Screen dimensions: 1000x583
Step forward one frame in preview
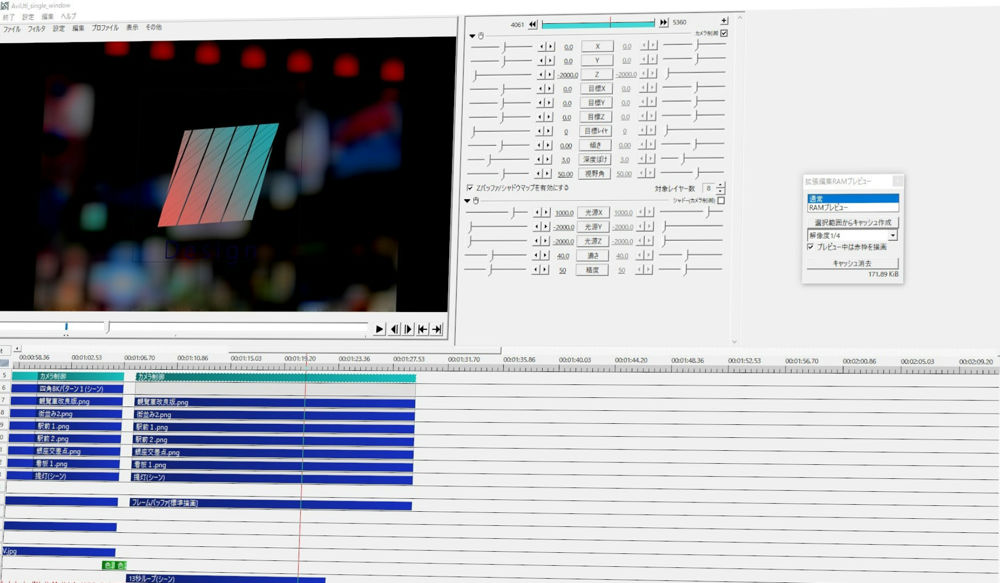[408, 329]
